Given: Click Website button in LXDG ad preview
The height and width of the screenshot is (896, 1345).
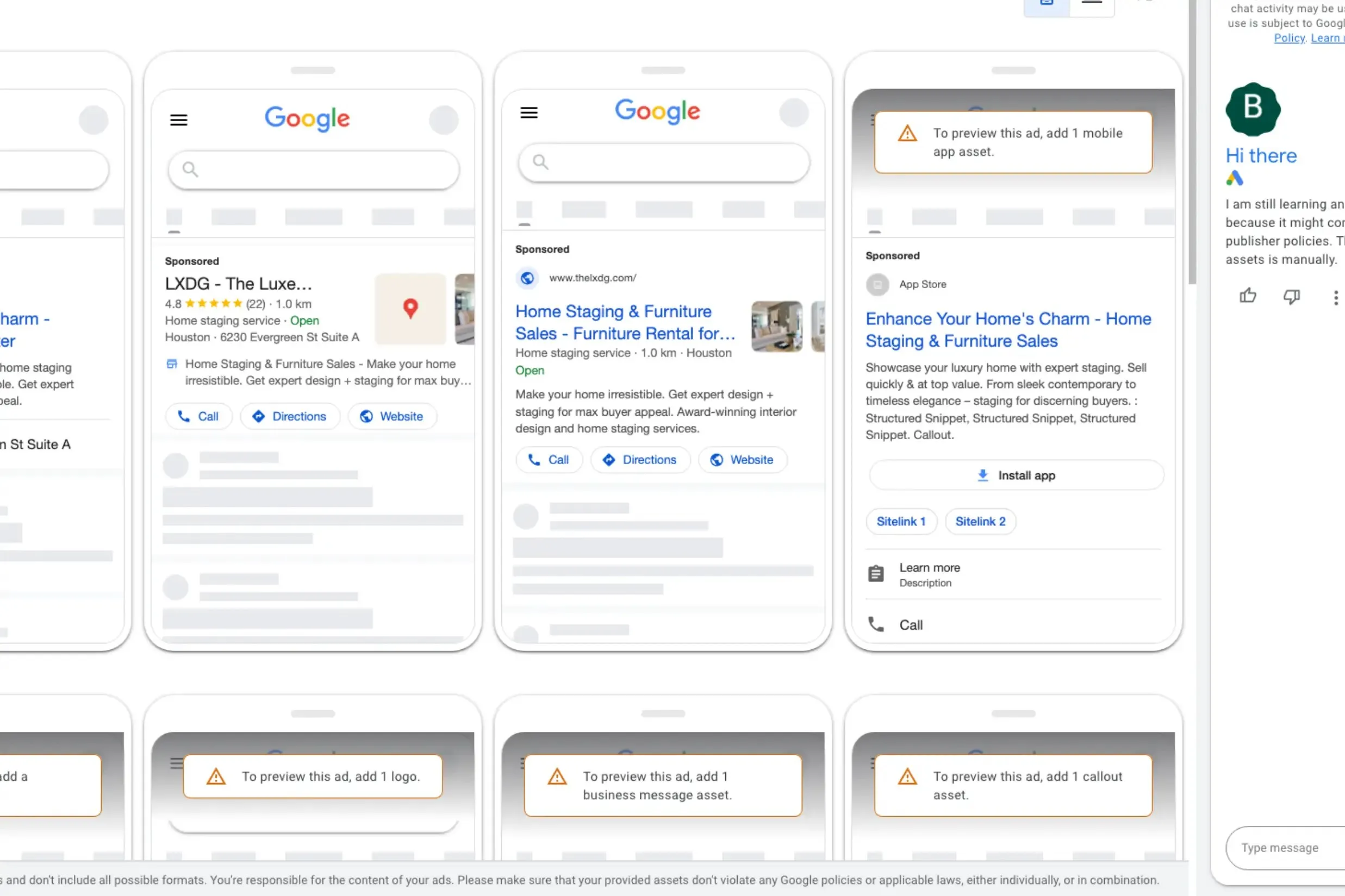Looking at the screenshot, I should (392, 417).
